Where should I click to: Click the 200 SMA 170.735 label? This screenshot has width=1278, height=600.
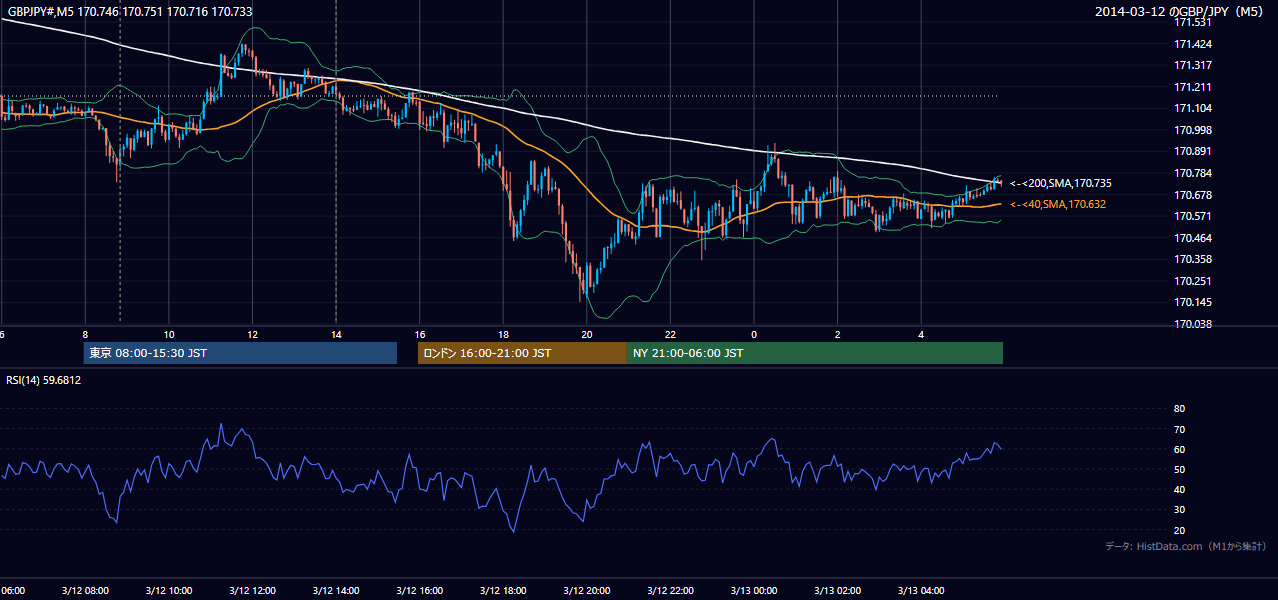pyautogui.click(x=1060, y=183)
